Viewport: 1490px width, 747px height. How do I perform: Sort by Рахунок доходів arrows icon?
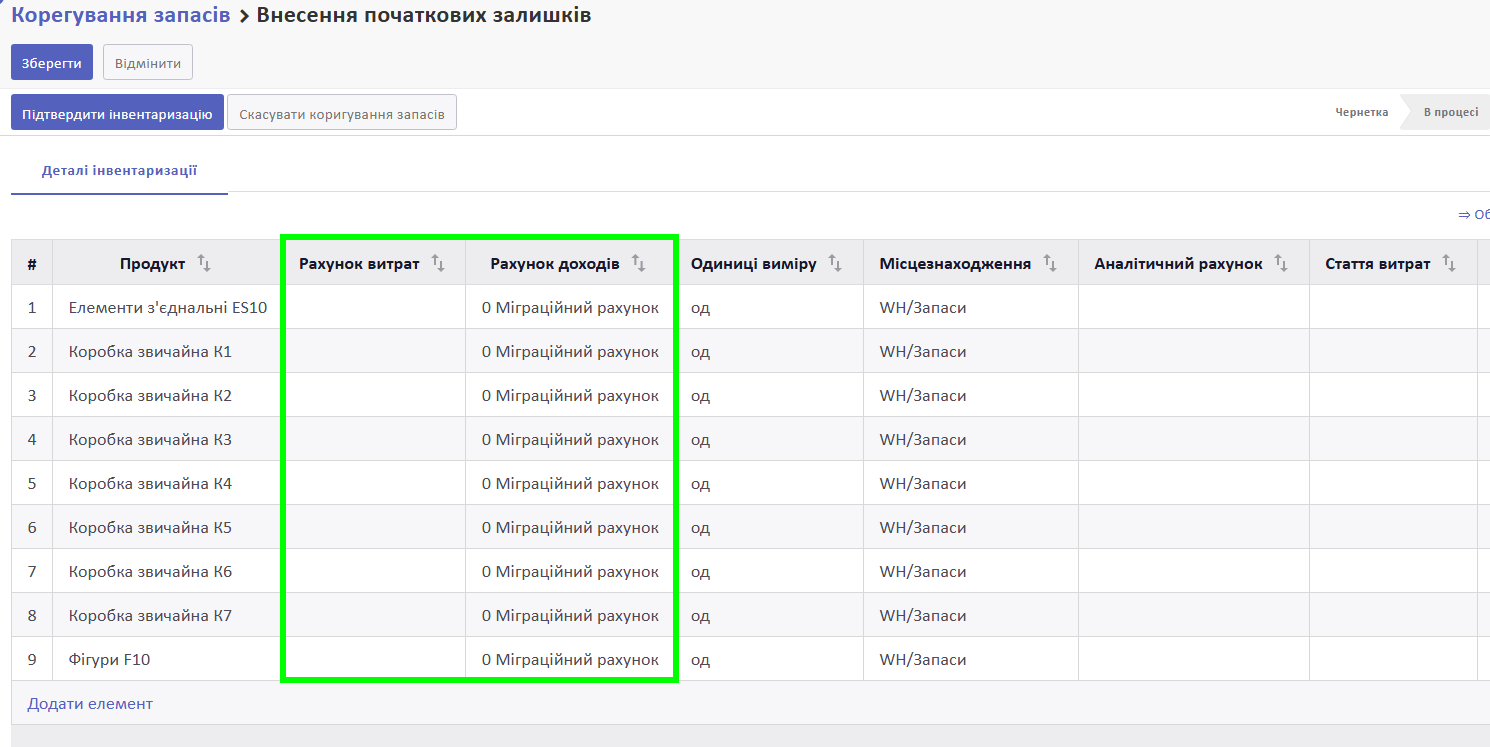click(x=639, y=263)
